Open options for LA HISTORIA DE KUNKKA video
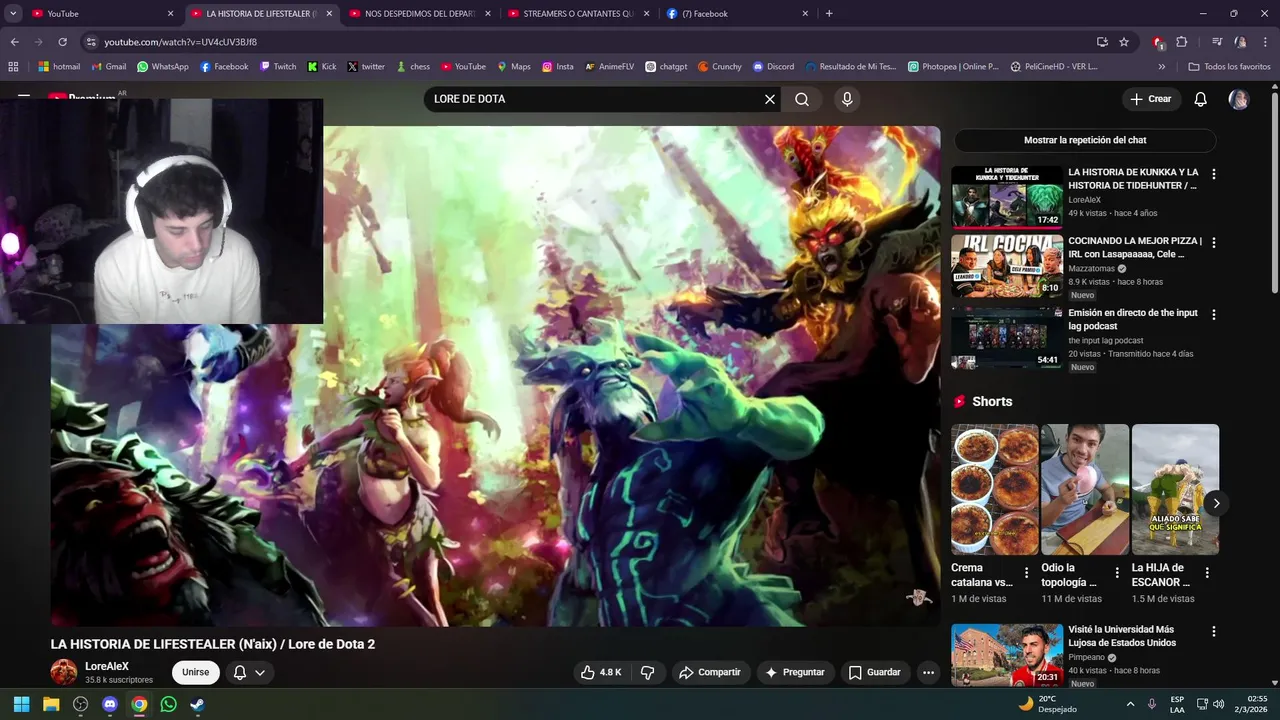The width and height of the screenshot is (1280, 720). 1214,174
